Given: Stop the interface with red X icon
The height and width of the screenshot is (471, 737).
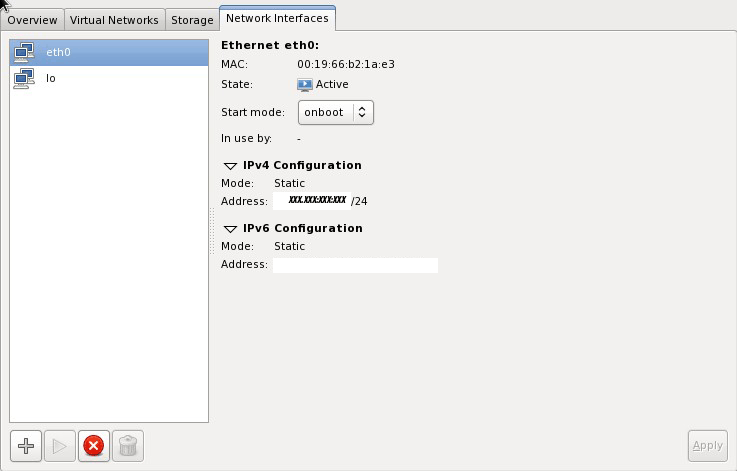Looking at the screenshot, I should tap(93, 446).
